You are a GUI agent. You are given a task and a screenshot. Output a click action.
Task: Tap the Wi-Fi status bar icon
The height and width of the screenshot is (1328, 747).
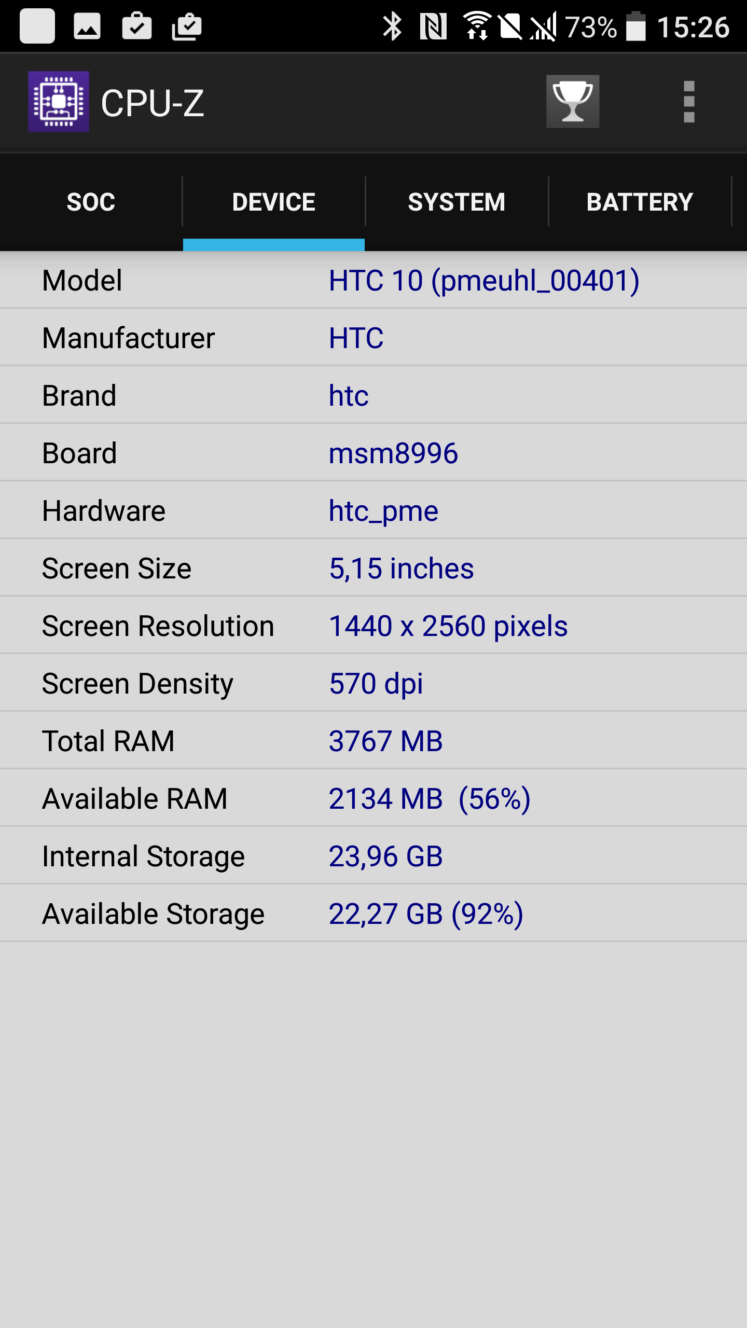coord(477,27)
